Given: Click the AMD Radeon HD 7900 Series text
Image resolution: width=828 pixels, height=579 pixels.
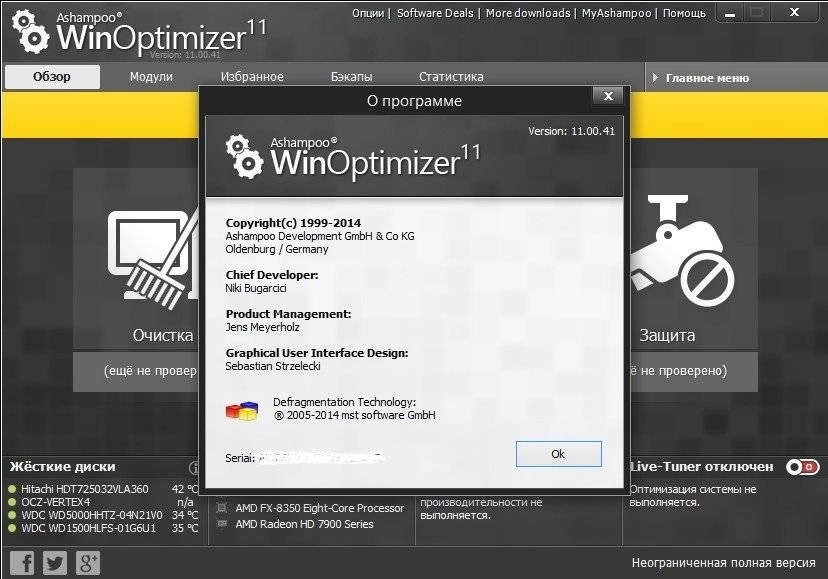Looking at the screenshot, I should [304, 524].
